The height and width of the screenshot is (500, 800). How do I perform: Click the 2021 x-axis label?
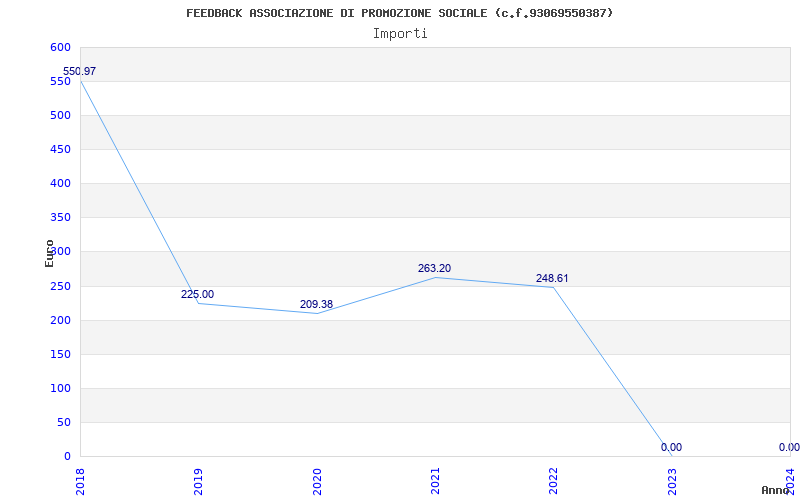tap(435, 481)
